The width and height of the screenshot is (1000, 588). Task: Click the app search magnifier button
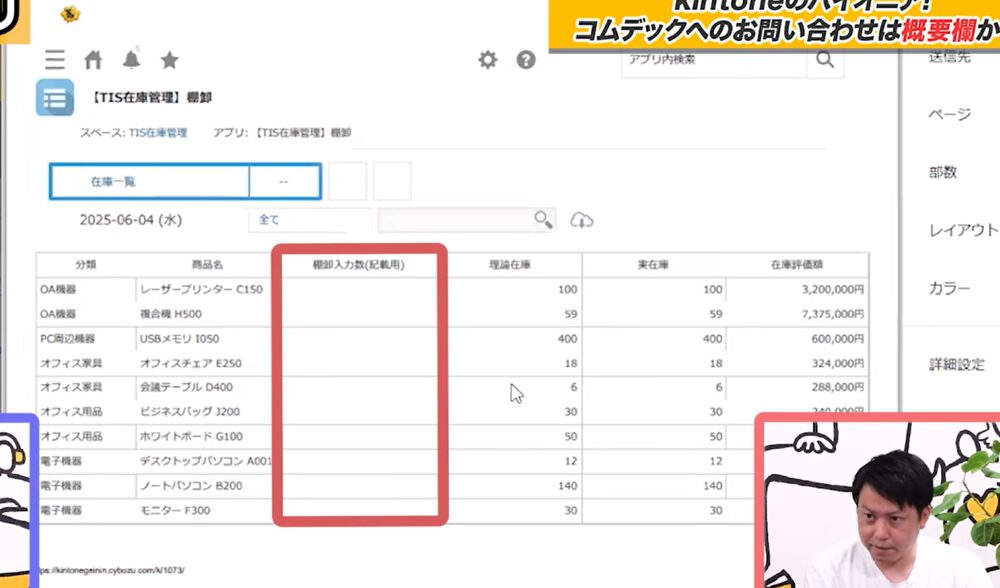tap(824, 60)
